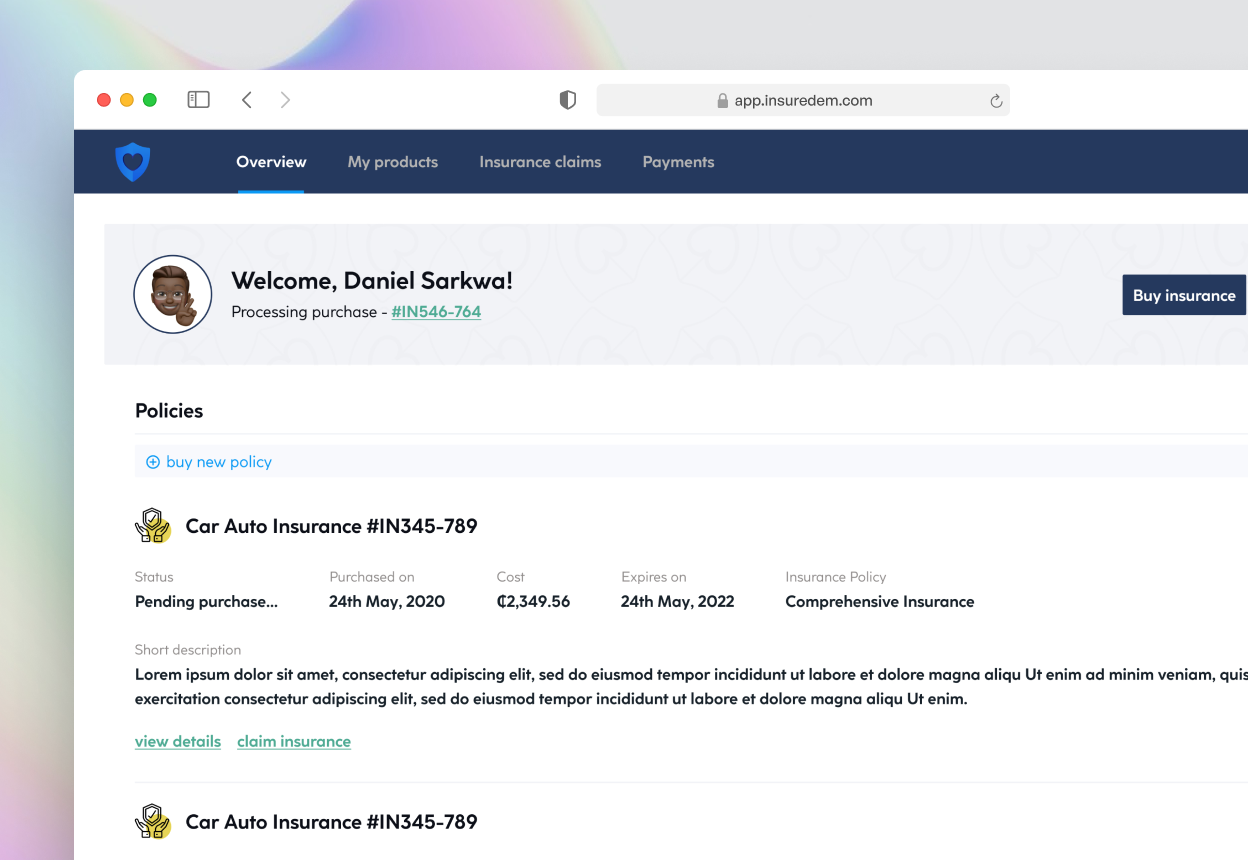Reload the page with the refresh icon
This screenshot has width=1248, height=860.
point(995,100)
